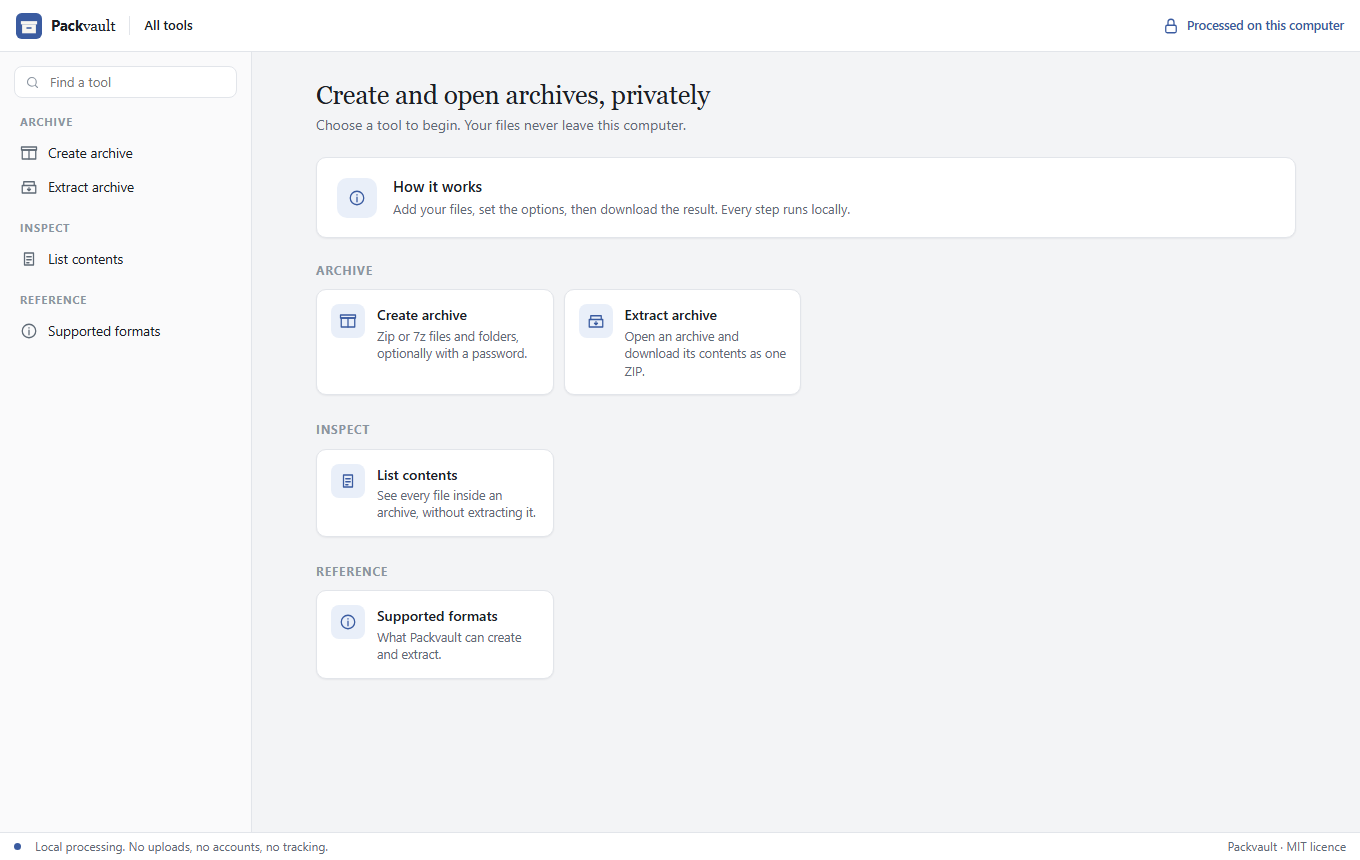Screen dimensions: 1360x860
Task: Click the info icon on the Supported formats card
Action: point(348,622)
